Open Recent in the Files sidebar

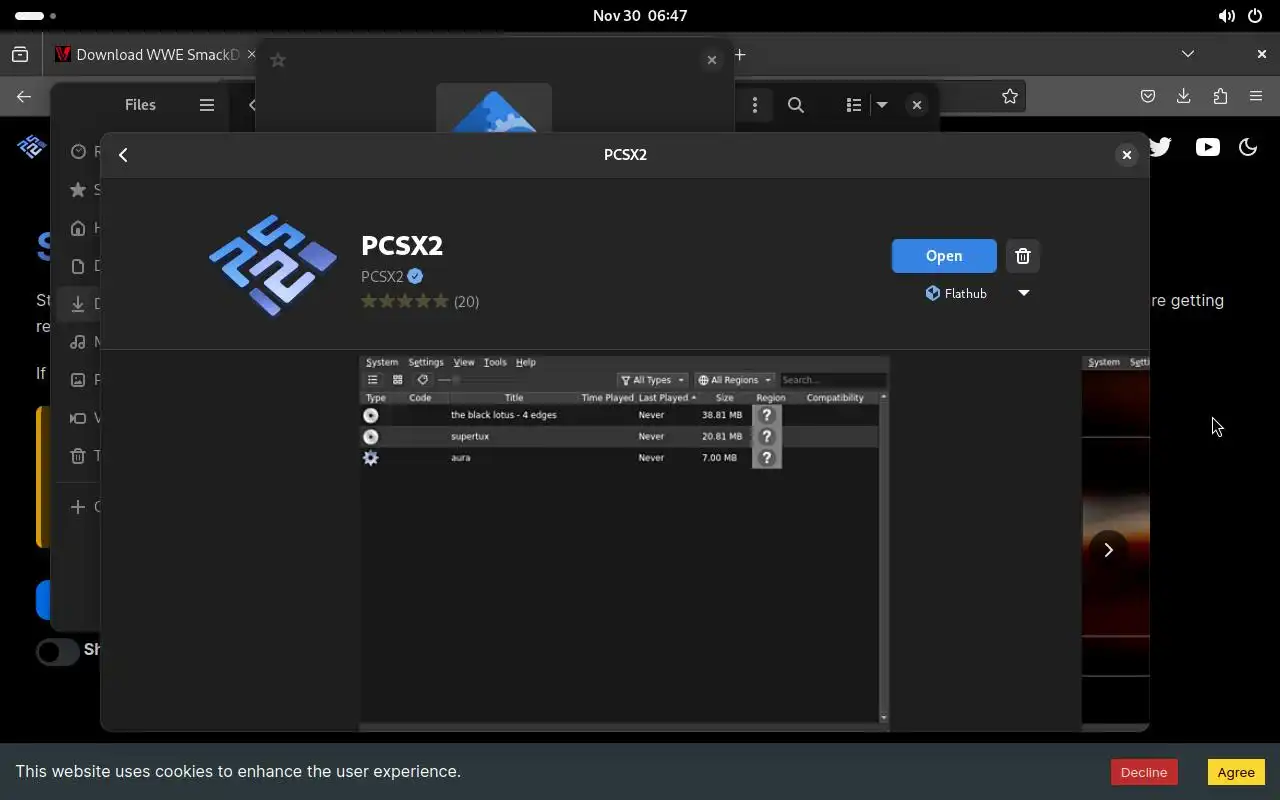[78, 152]
